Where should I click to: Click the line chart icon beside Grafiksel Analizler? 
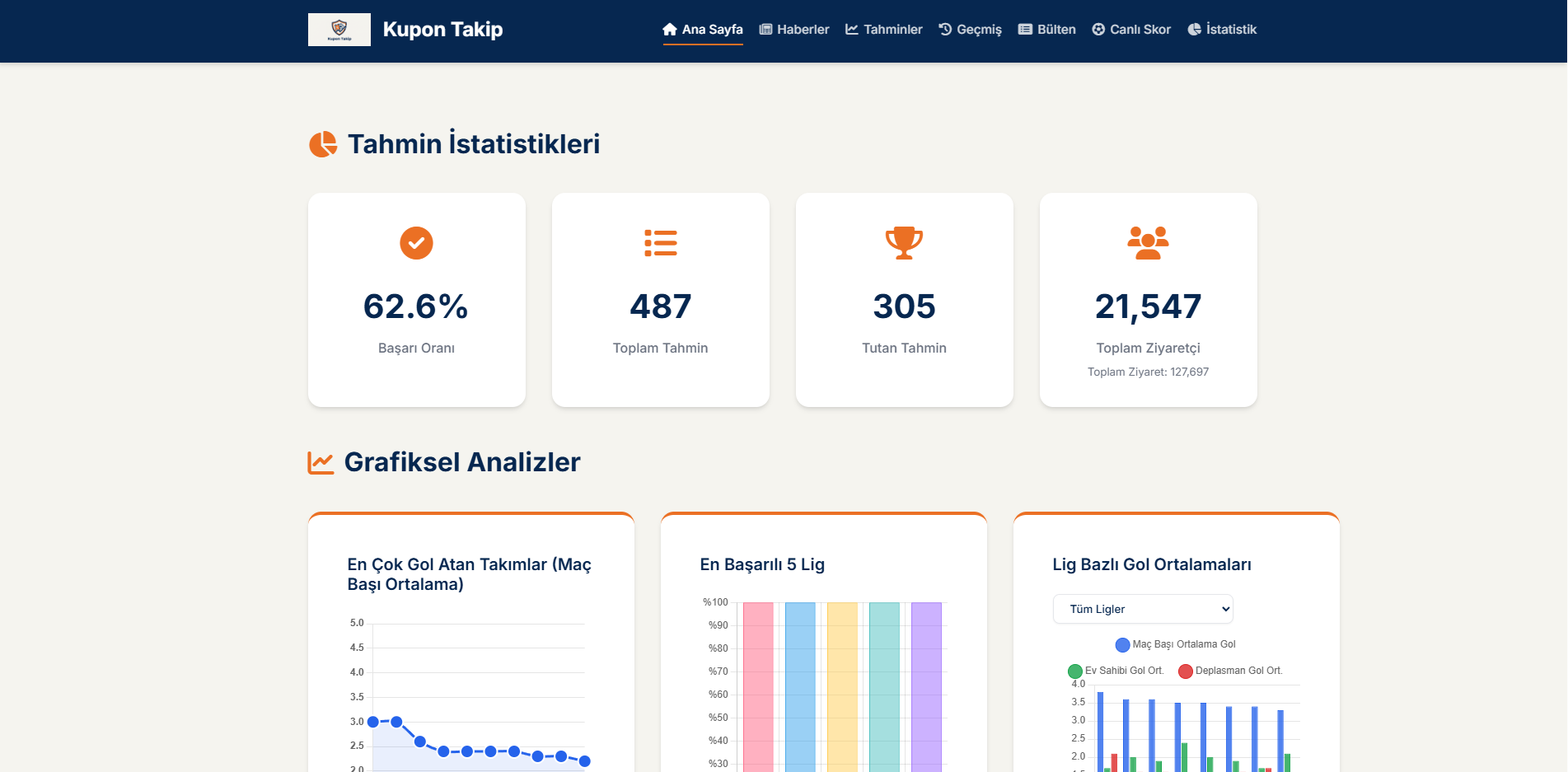pyautogui.click(x=321, y=462)
